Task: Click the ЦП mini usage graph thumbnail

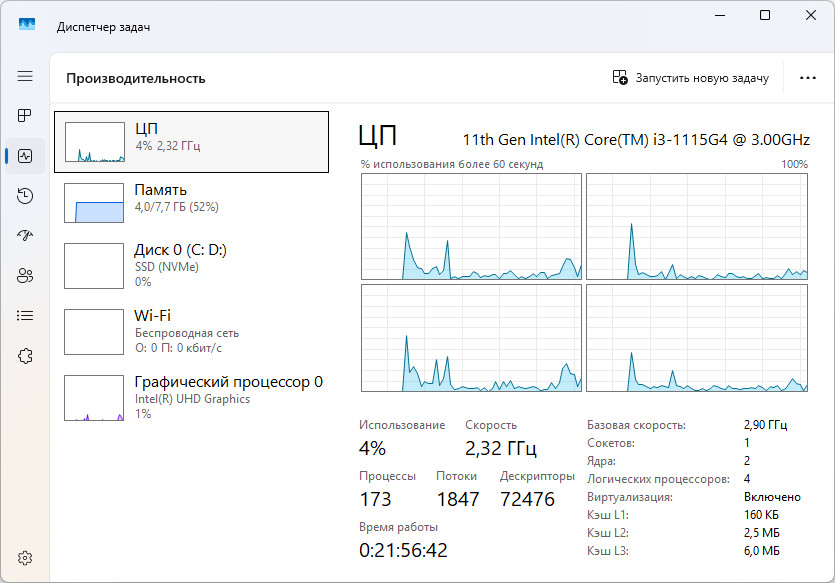Action: (x=95, y=142)
